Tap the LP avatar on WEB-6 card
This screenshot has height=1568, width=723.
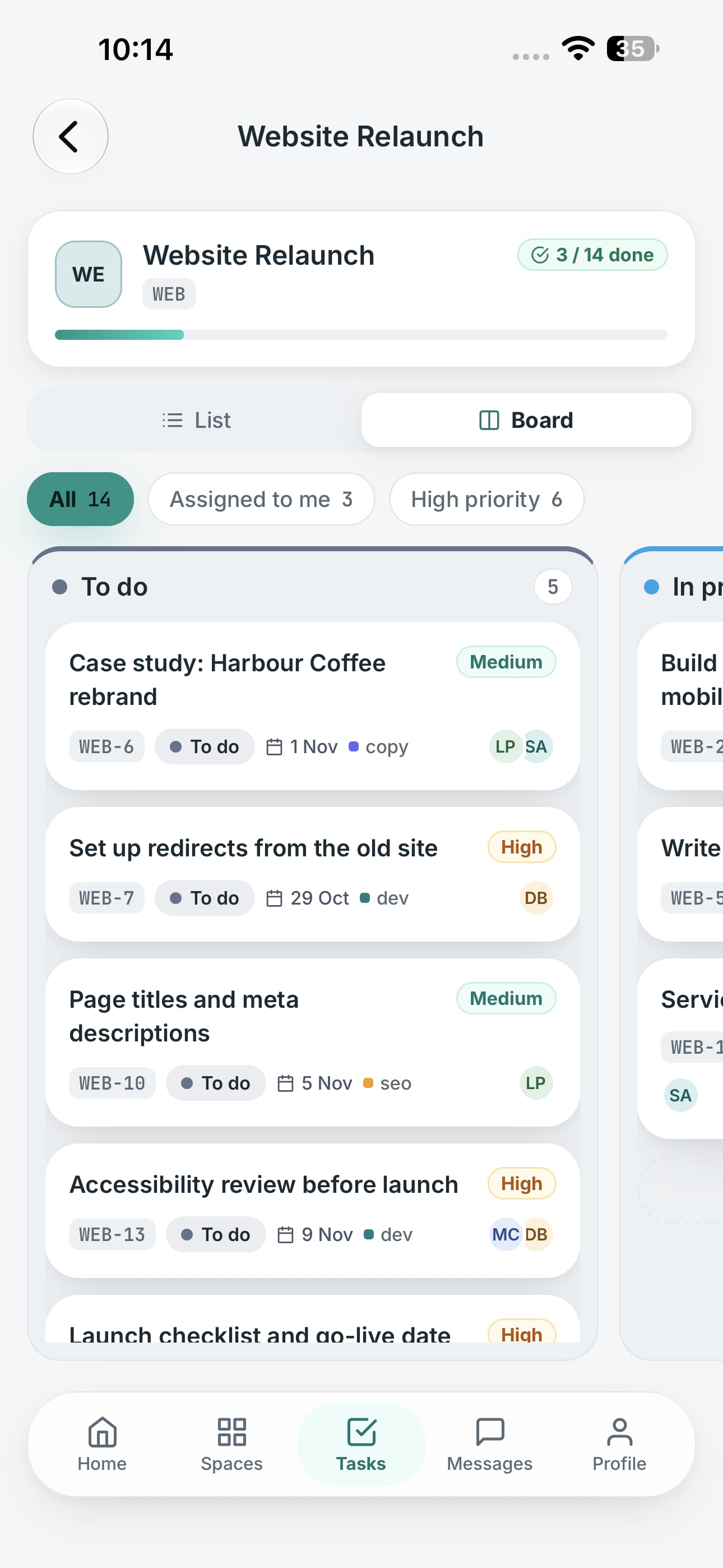504,746
